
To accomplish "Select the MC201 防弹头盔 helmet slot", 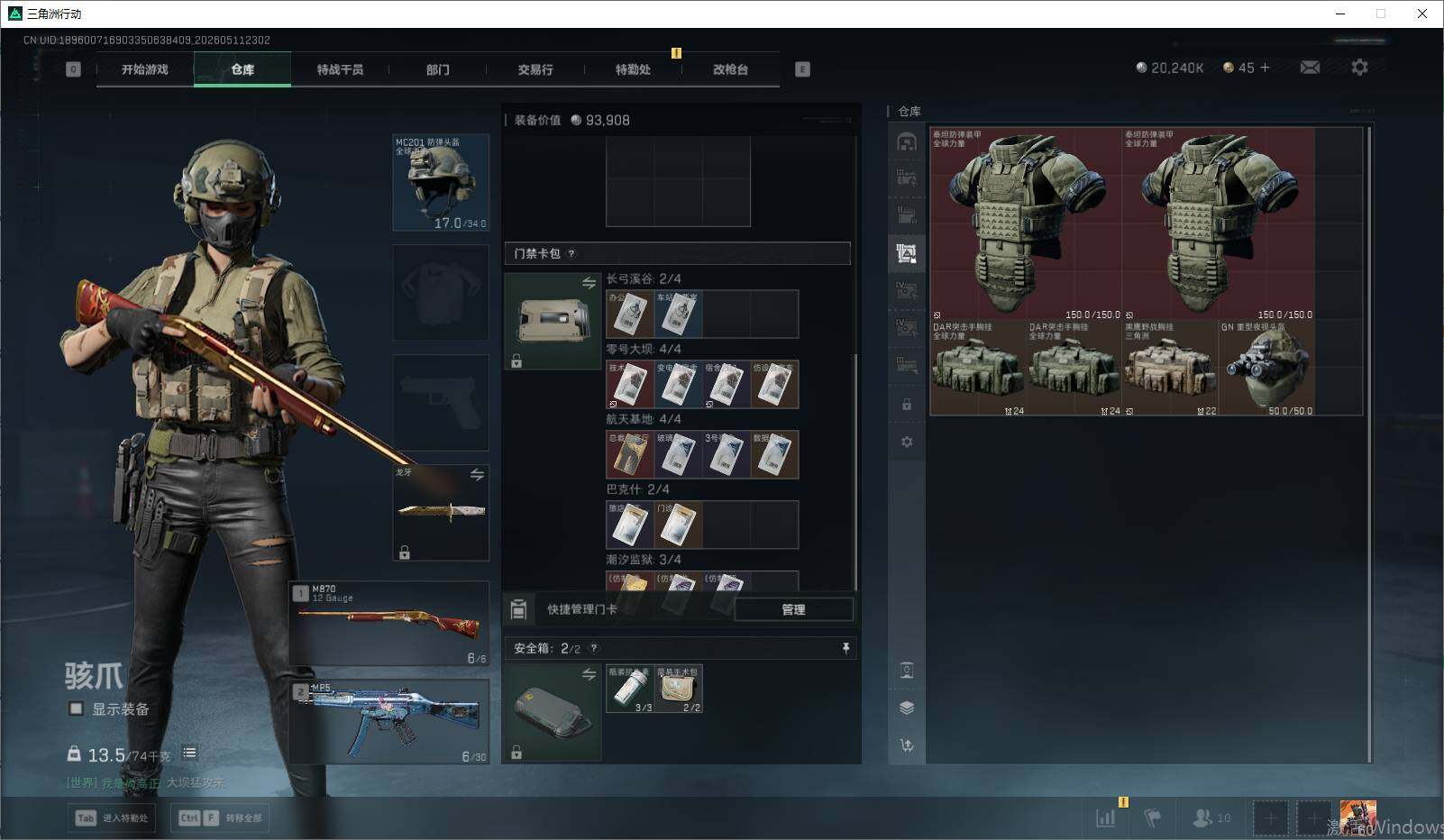I will tap(442, 183).
